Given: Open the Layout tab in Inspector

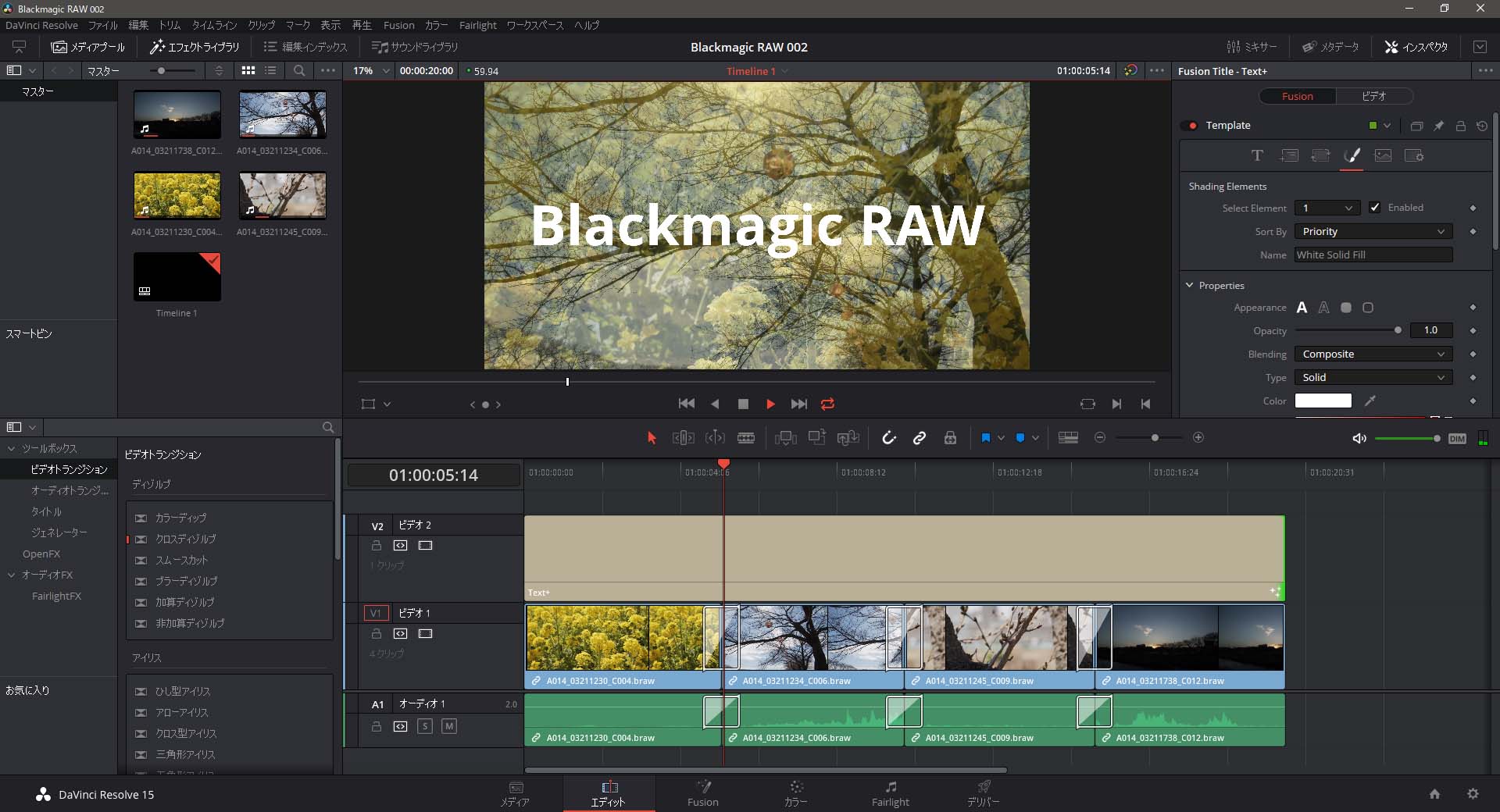Looking at the screenshot, I should click(1289, 155).
